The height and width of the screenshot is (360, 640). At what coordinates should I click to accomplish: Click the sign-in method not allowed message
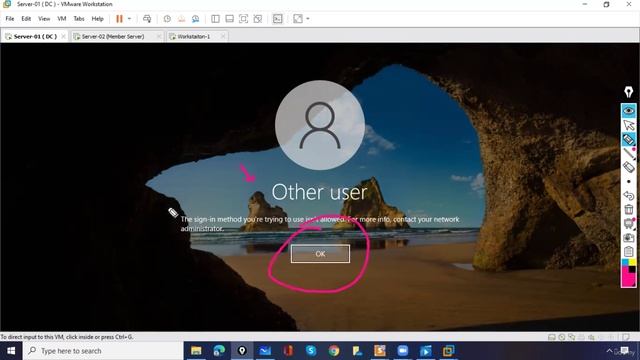coord(320,224)
